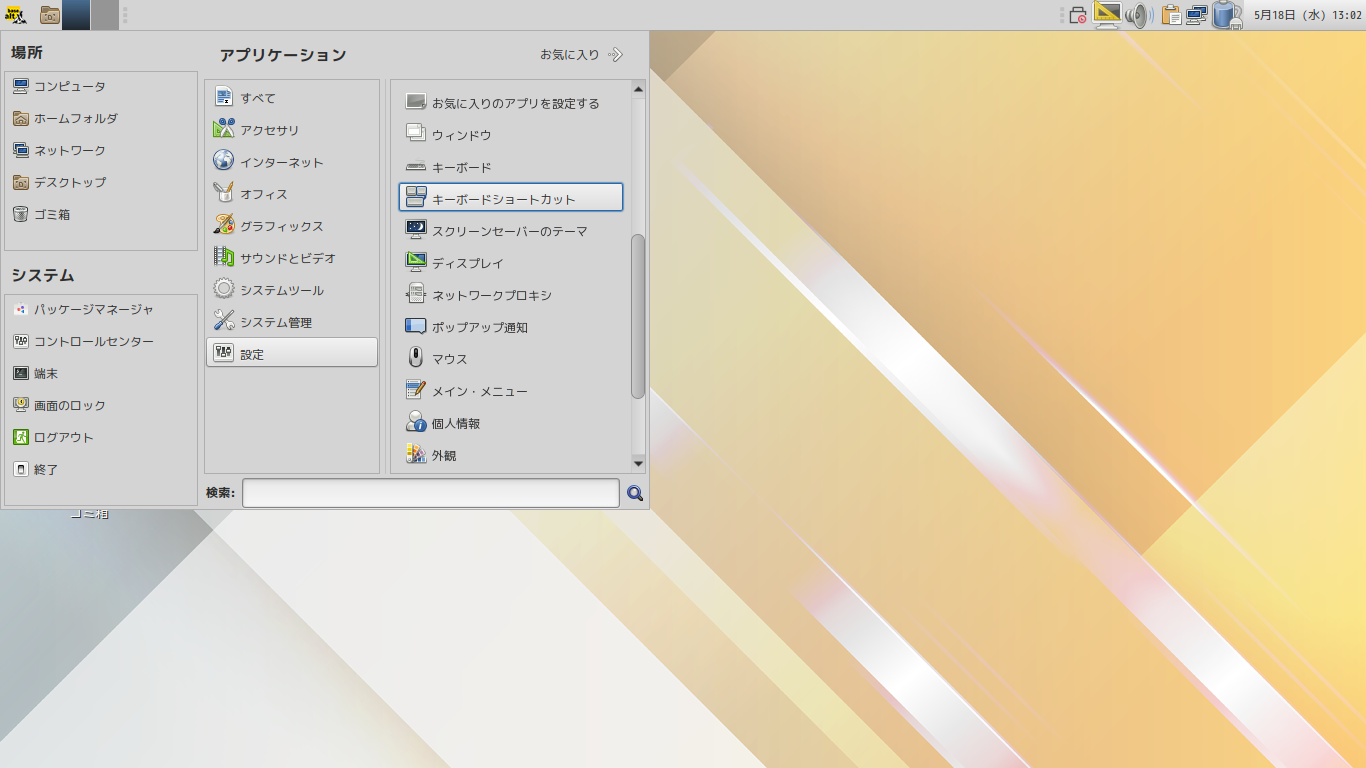
Task: Open ウィンドウ settings
Action: pyautogui.click(x=511, y=135)
